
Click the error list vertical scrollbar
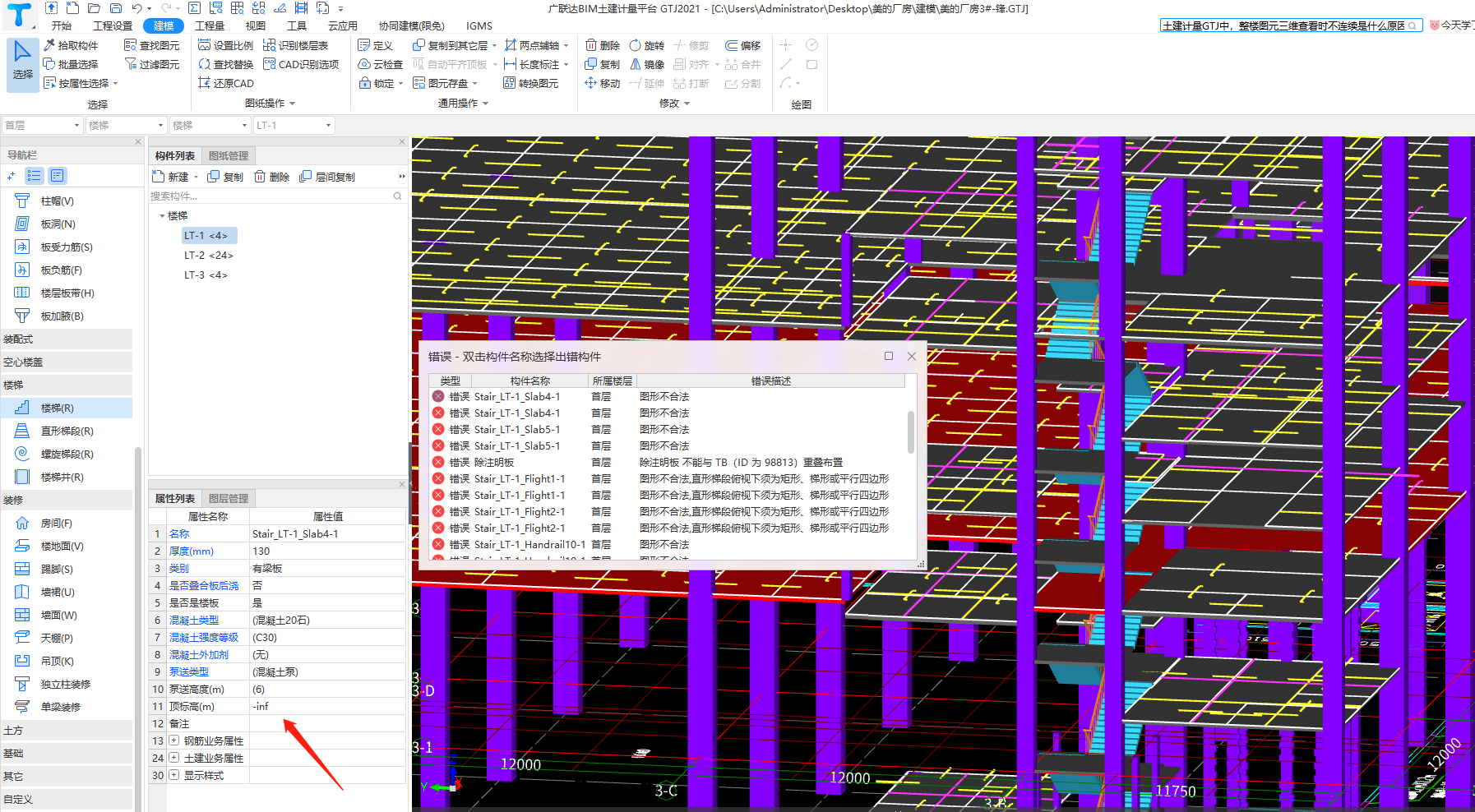[911, 431]
